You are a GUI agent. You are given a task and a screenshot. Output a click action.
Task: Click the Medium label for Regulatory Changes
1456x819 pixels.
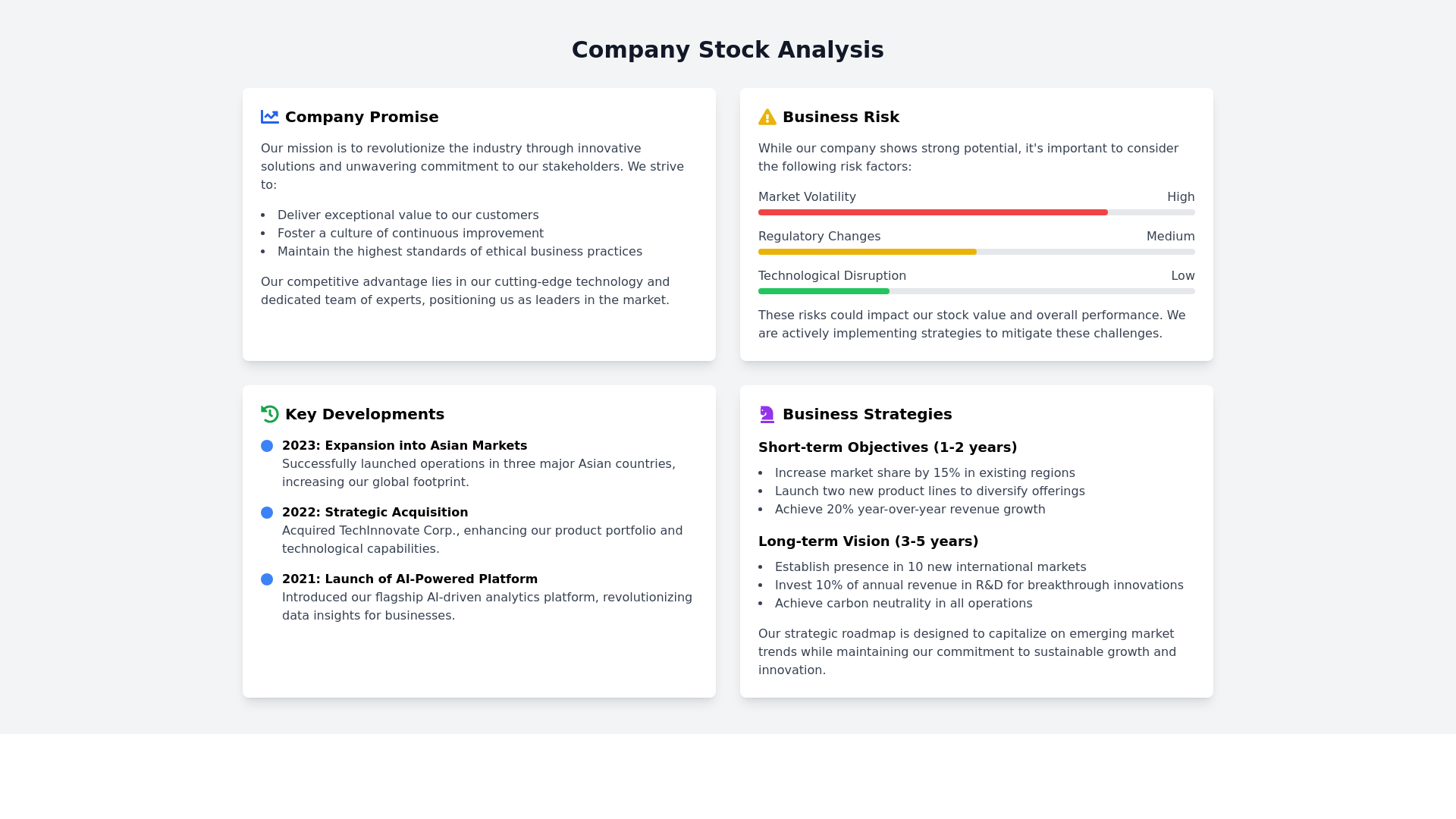pyautogui.click(x=1170, y=237)
